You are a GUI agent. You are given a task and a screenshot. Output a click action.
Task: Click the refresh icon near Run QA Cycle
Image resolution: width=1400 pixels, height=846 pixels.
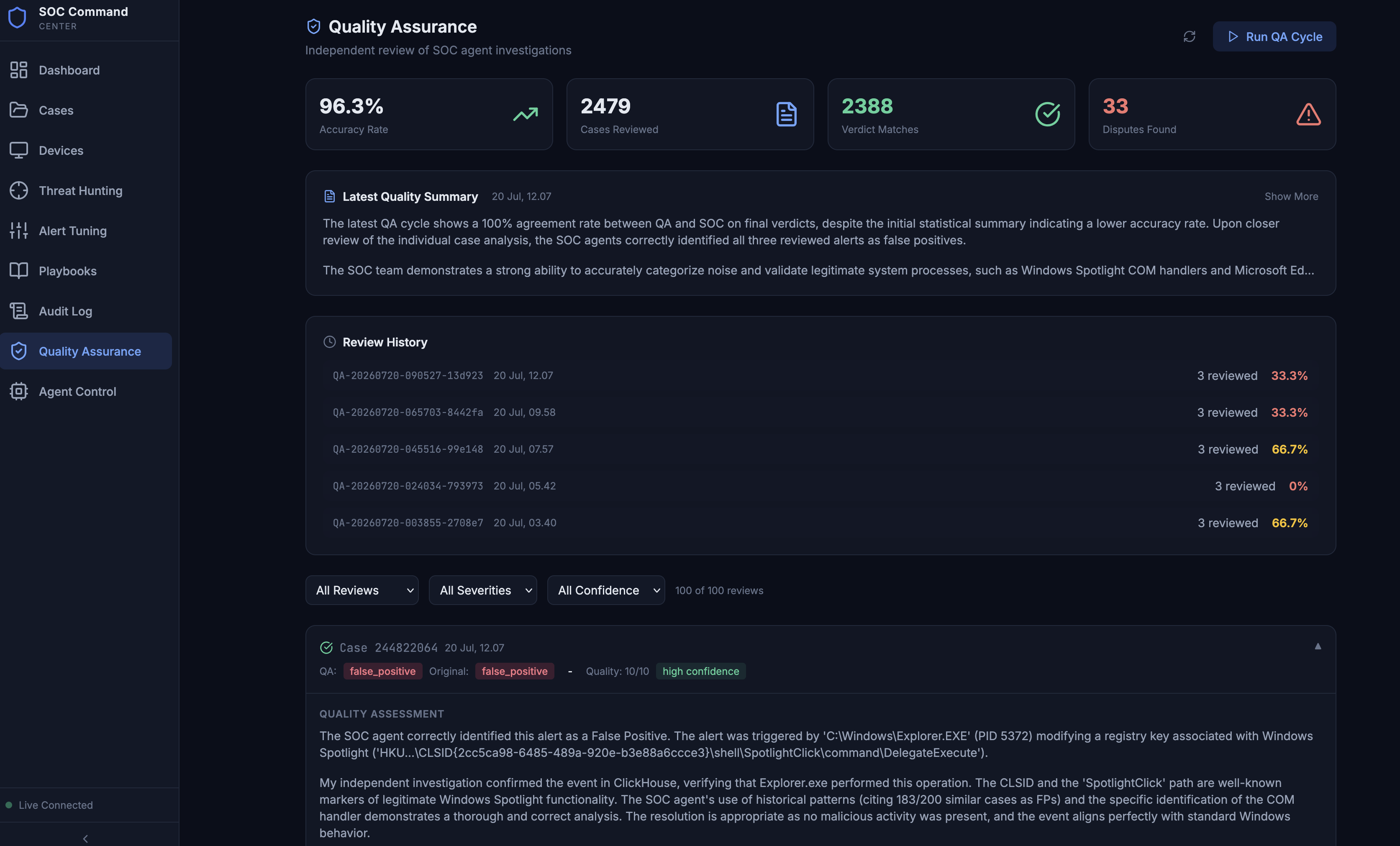[x=1189, y=36]
